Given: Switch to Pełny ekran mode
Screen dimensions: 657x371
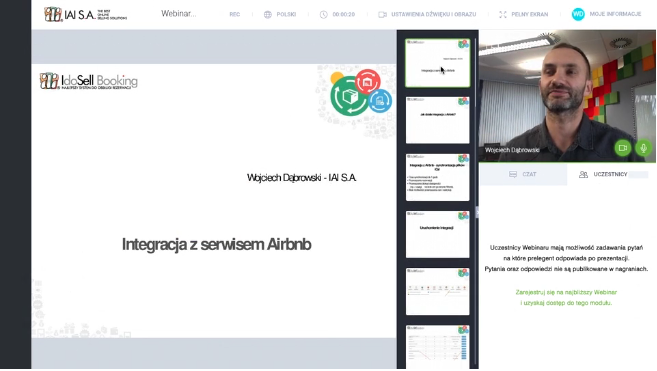Looking at the screenshot, I should (530, 14).
